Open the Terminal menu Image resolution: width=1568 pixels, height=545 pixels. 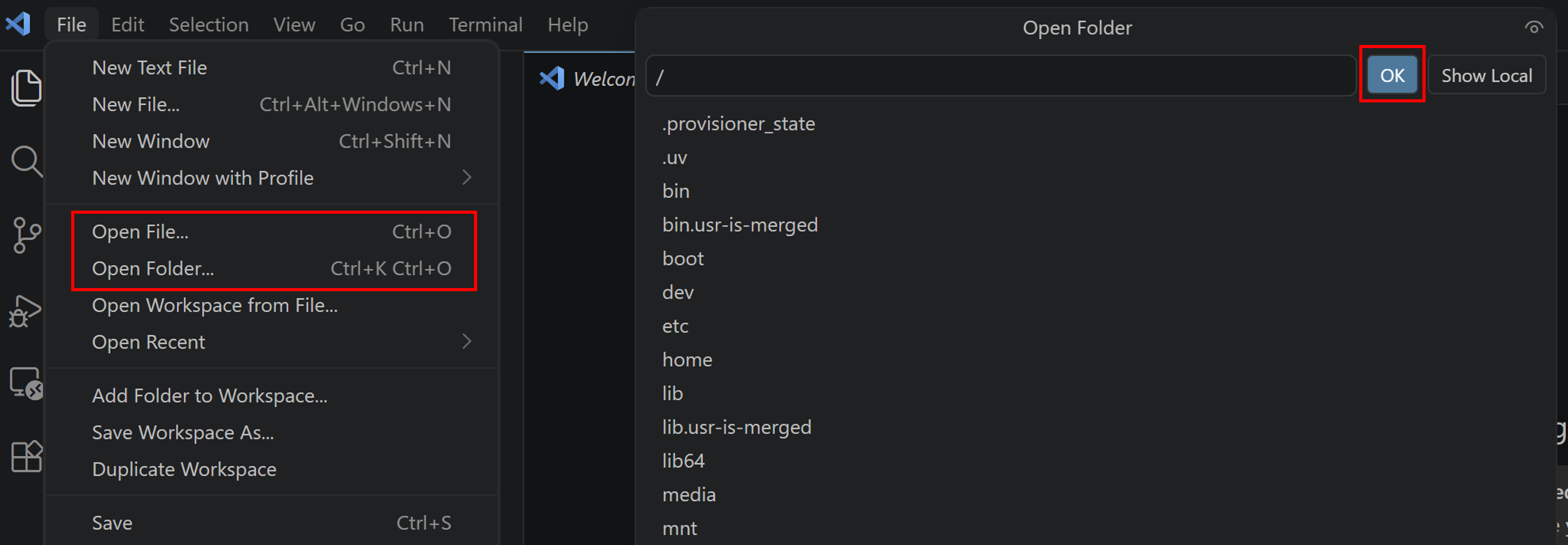(x=485, y=24)
